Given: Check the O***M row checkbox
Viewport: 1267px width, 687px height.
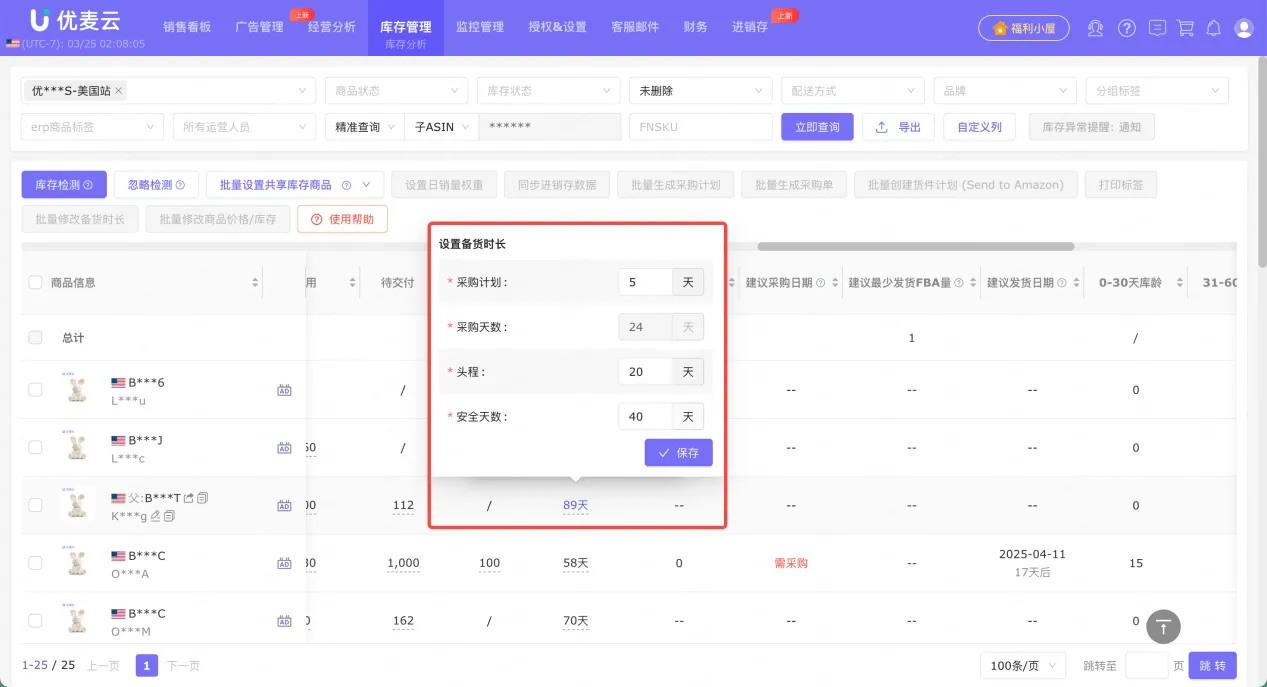Looking at the screenshot, I should tap(35, 621).
